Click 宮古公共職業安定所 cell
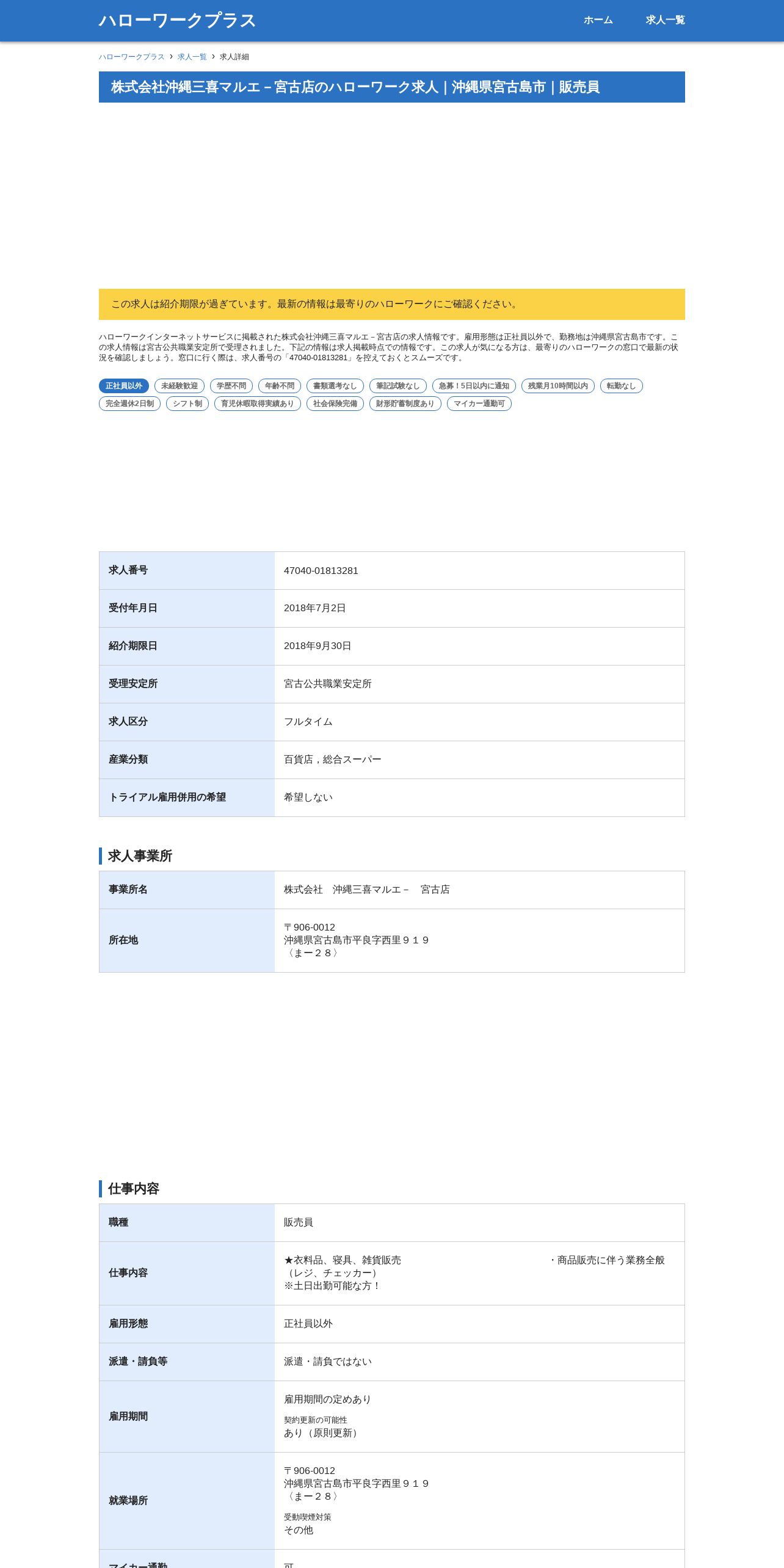 click(479, 684)
